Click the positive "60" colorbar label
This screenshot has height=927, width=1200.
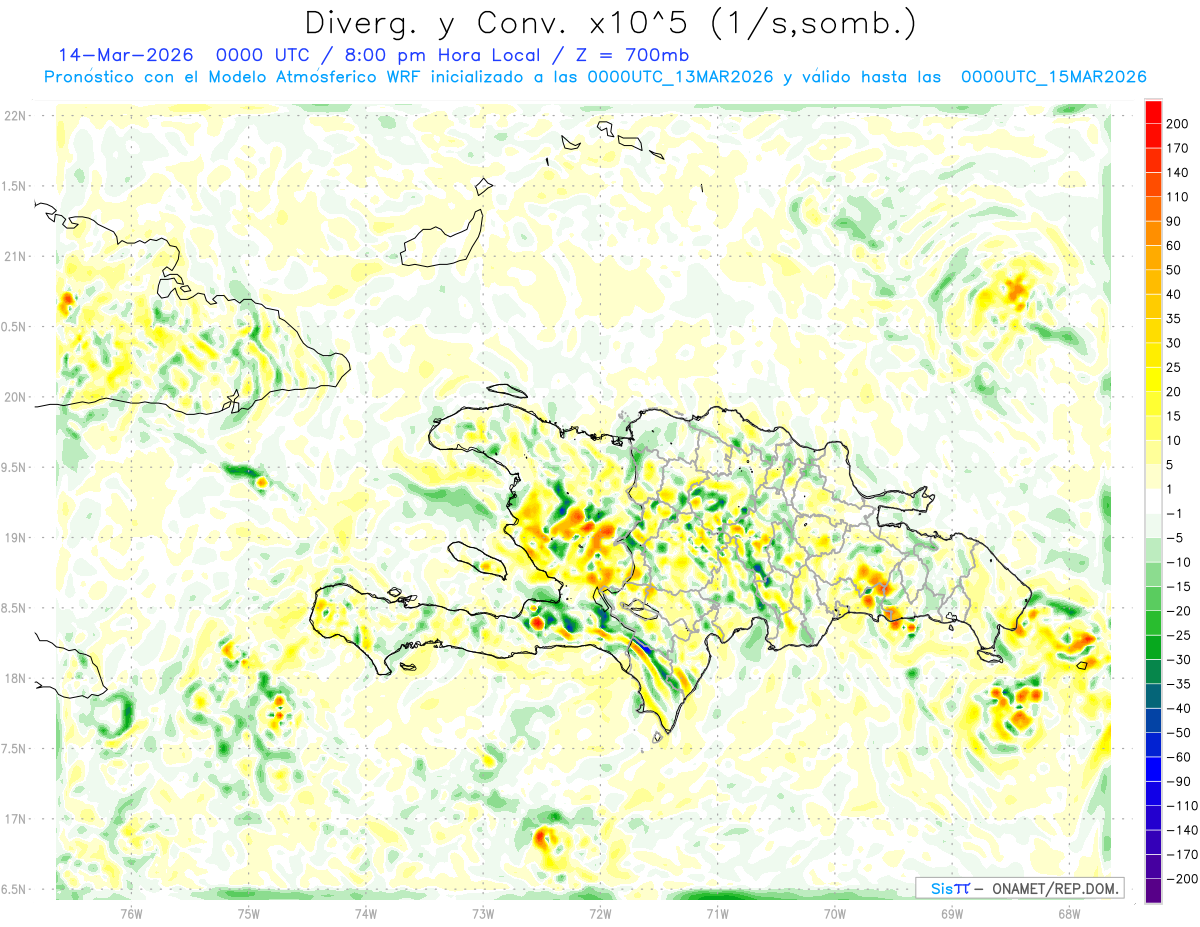[1173, 246]
